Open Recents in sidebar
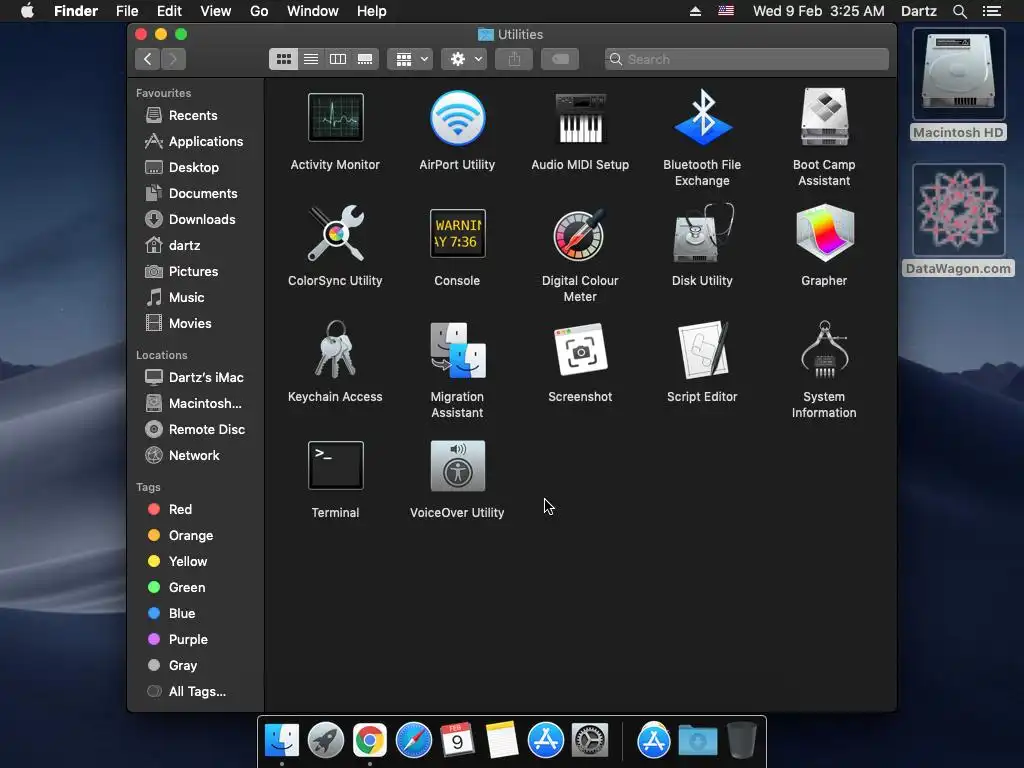Screen dimensions: 1024x768 195,115
